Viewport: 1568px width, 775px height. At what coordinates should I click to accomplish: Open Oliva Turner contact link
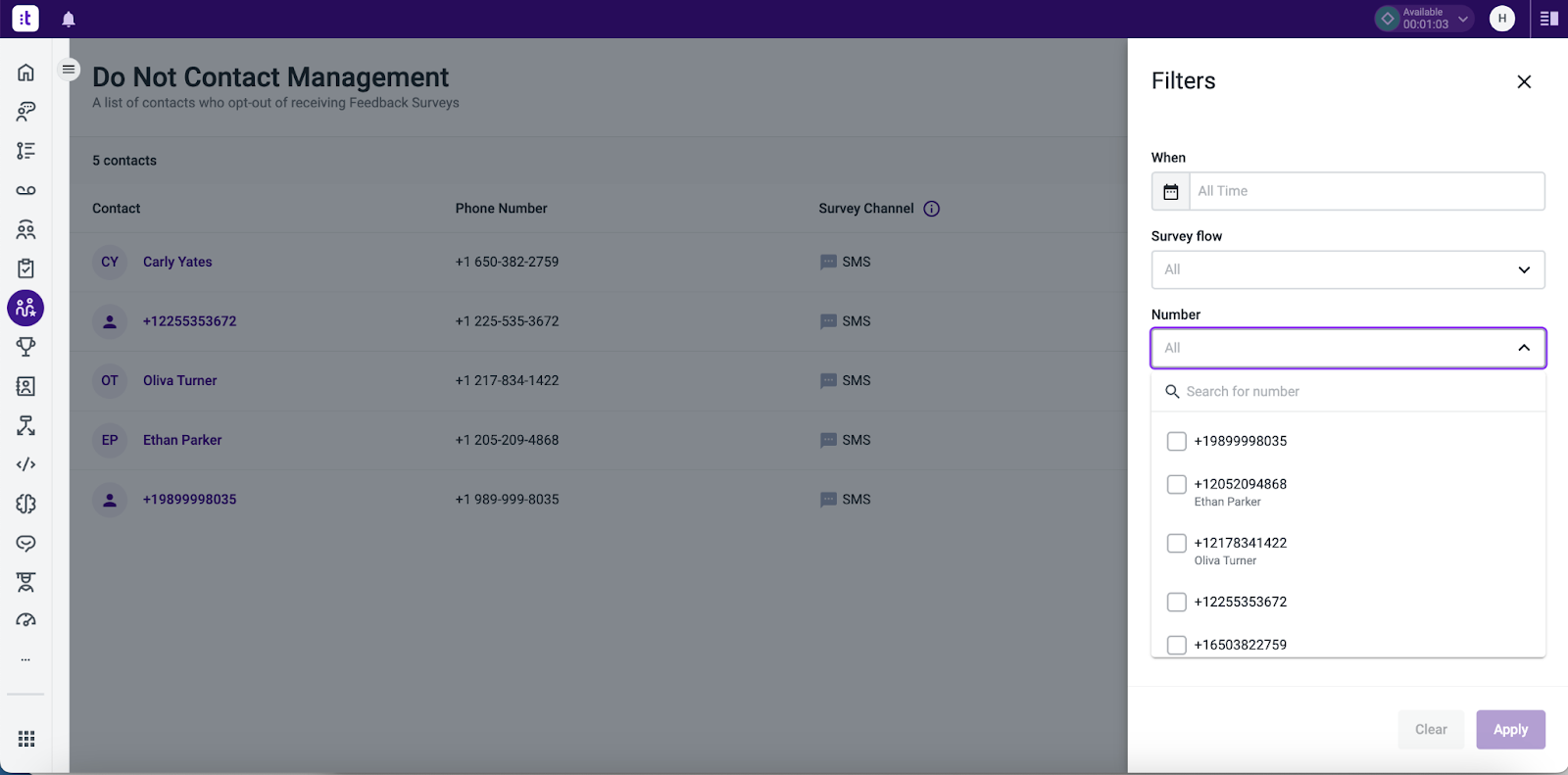click(180, 380)
